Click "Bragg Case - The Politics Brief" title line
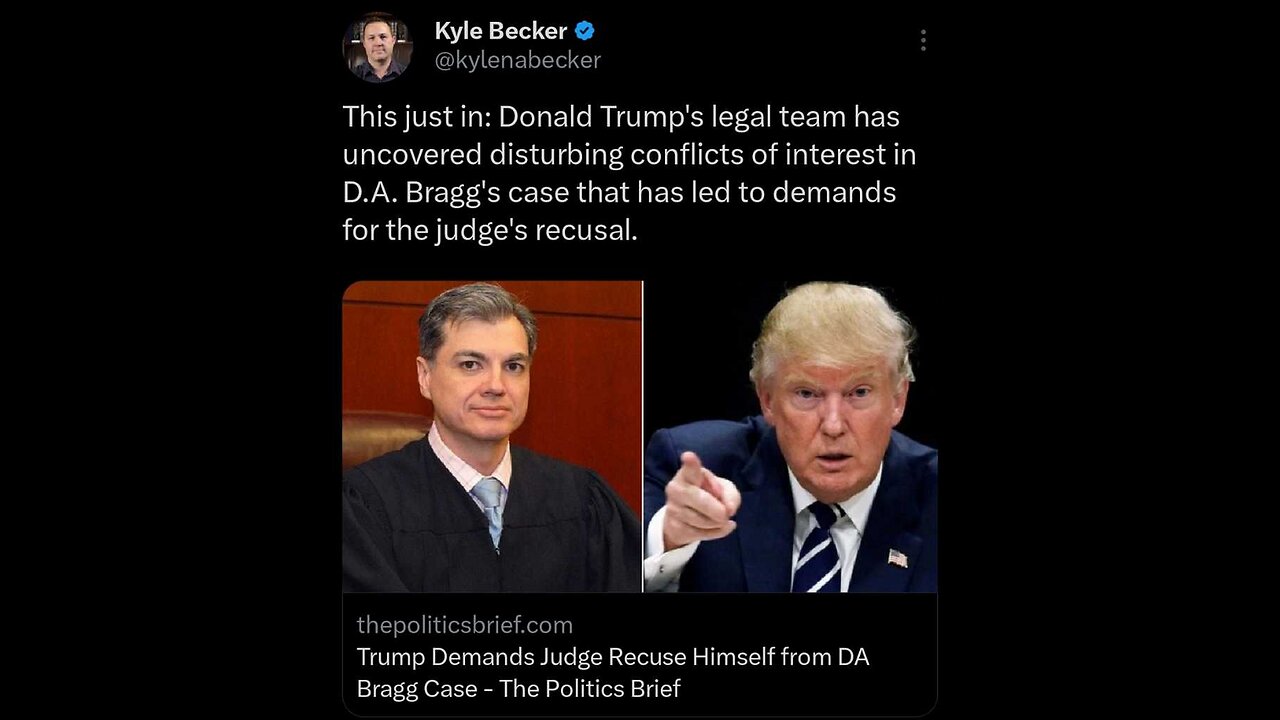This screenshot has height=720, width=1280. click(518, 689)
